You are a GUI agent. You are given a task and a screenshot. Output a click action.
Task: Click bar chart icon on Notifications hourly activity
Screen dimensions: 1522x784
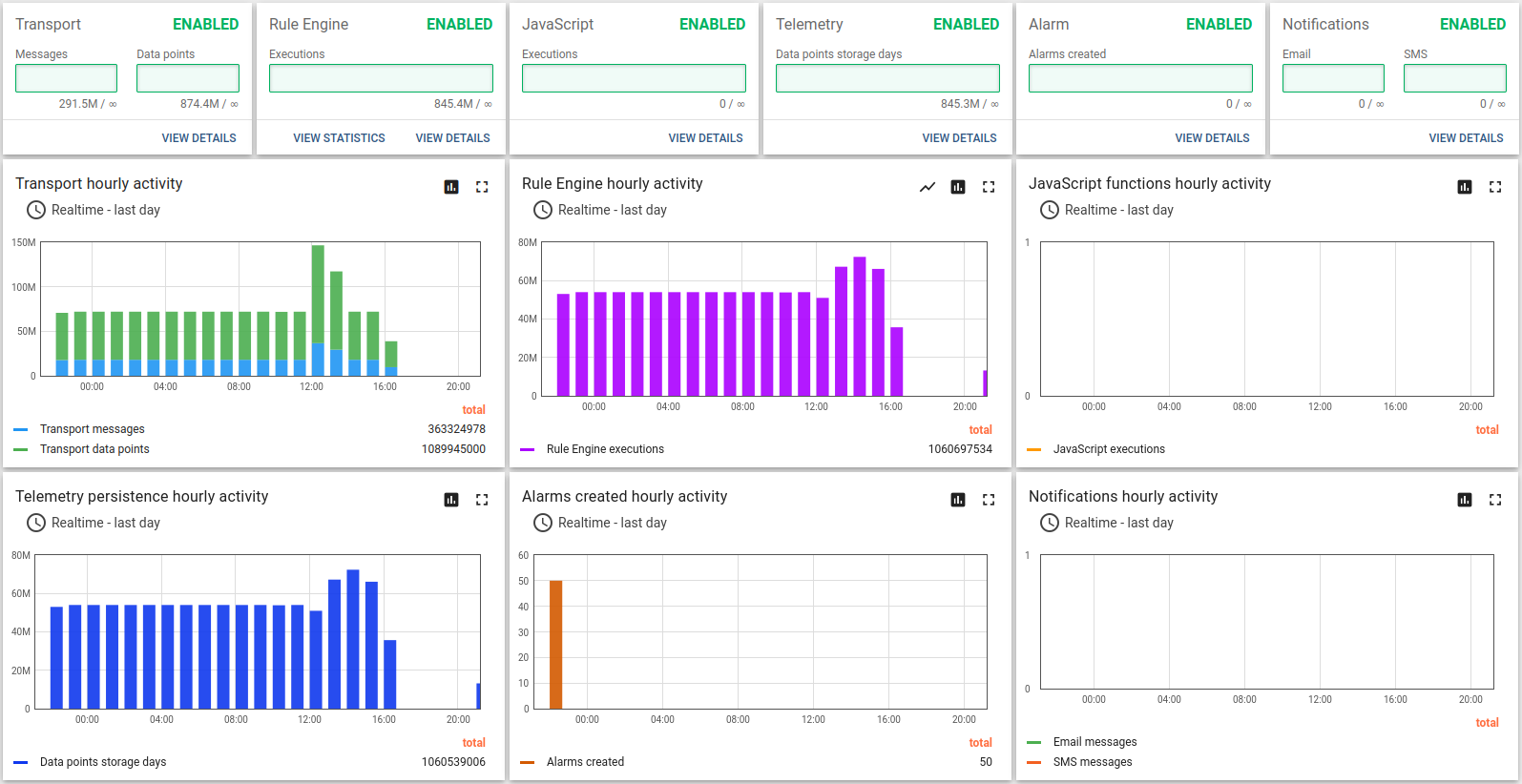tap(1465, 500)
